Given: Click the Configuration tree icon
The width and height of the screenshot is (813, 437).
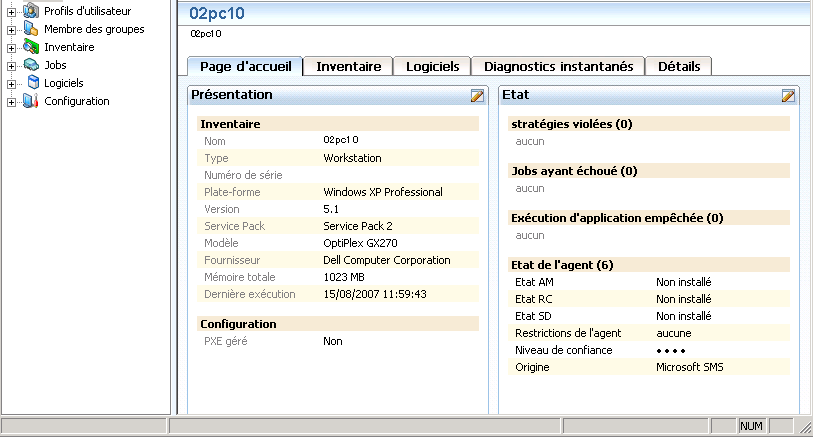Looking at the screenshot, I should (32, 101).
